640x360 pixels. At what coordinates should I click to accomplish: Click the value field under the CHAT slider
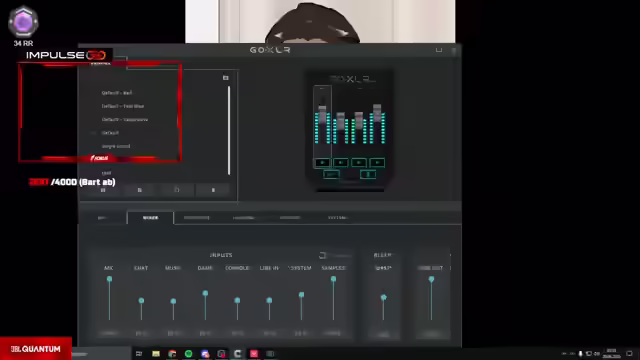[141, 333]
